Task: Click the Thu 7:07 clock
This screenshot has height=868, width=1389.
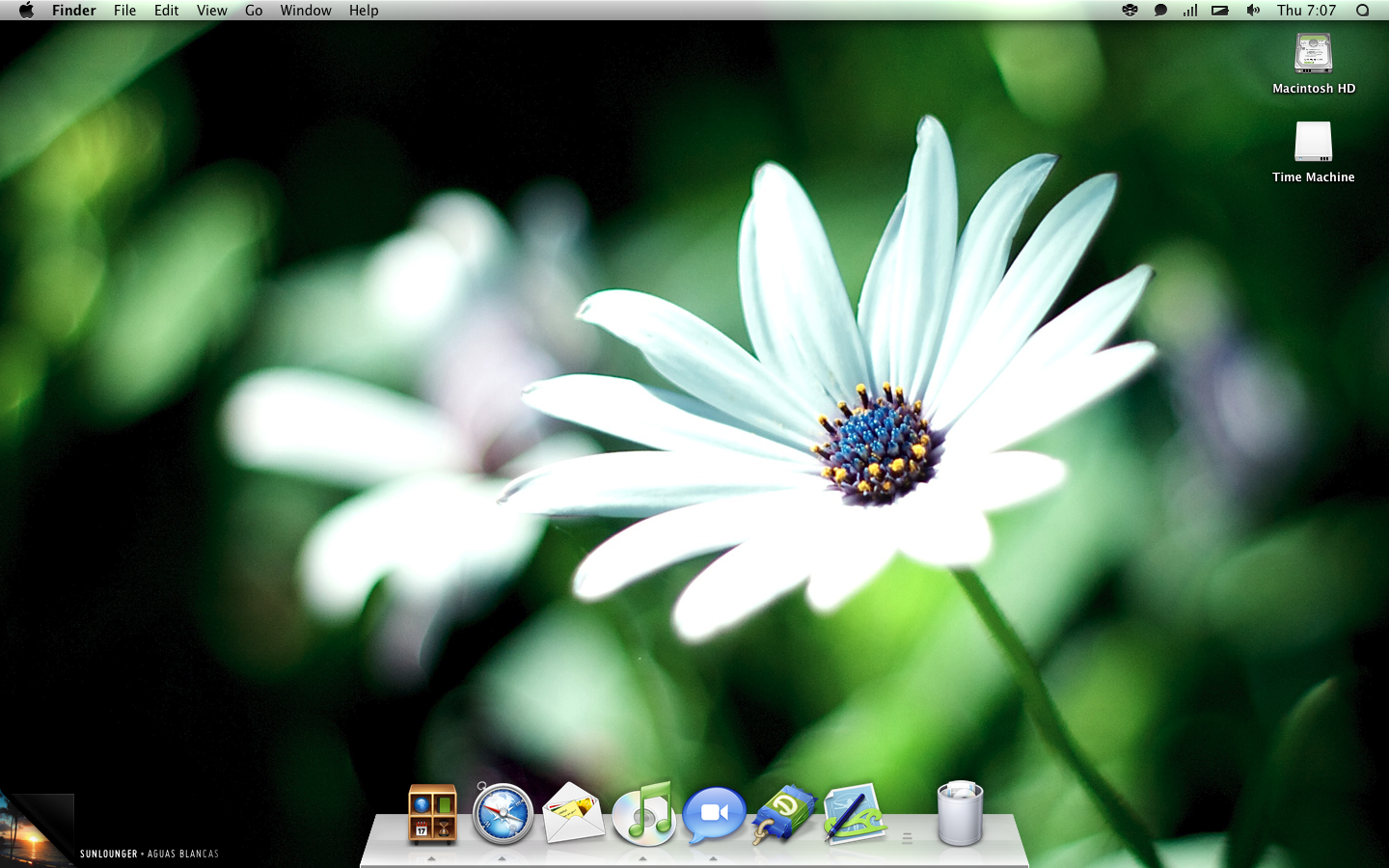Action: (1306, 11)
